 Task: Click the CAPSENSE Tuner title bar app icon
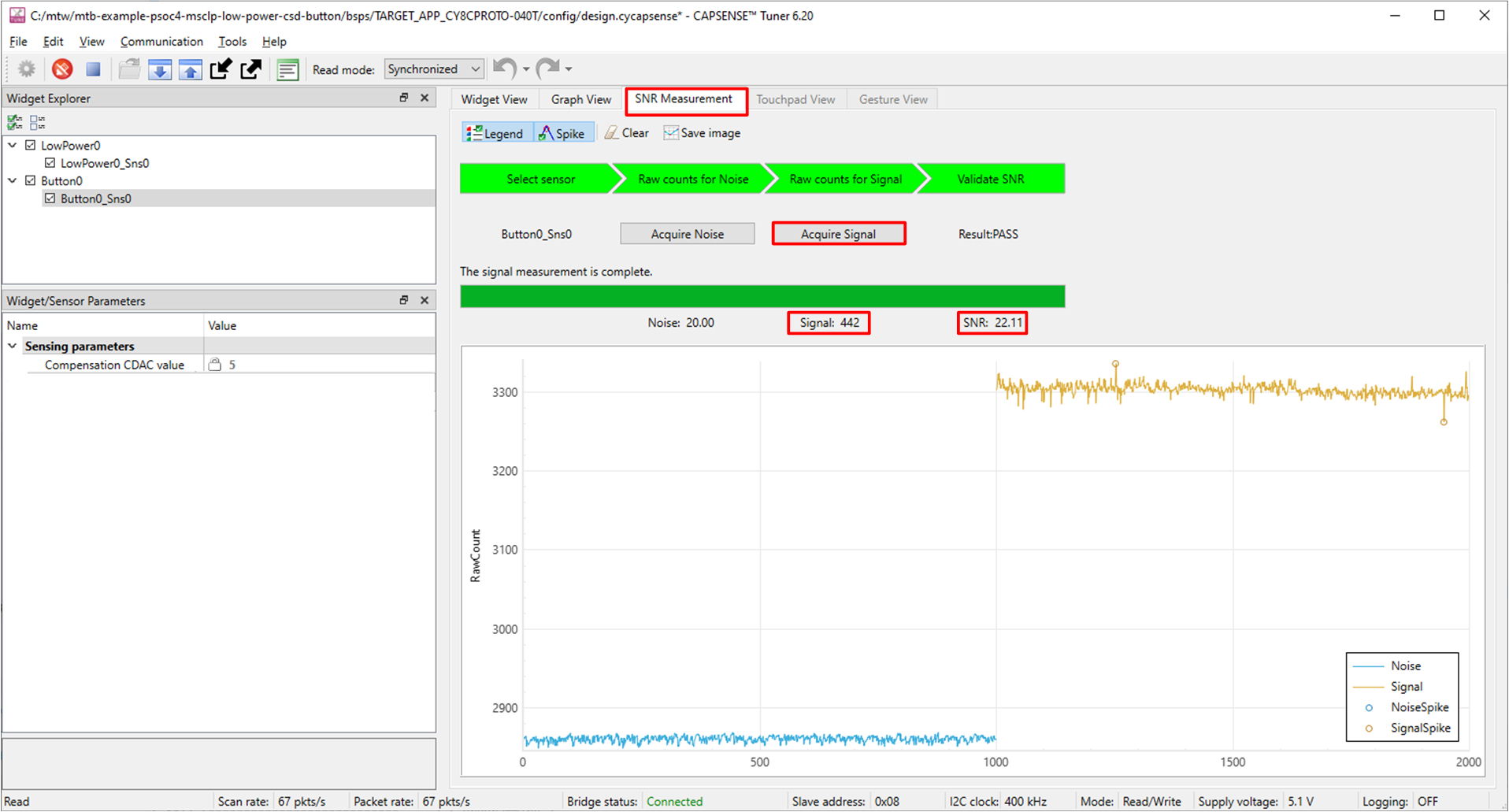(x=17, y=15)
